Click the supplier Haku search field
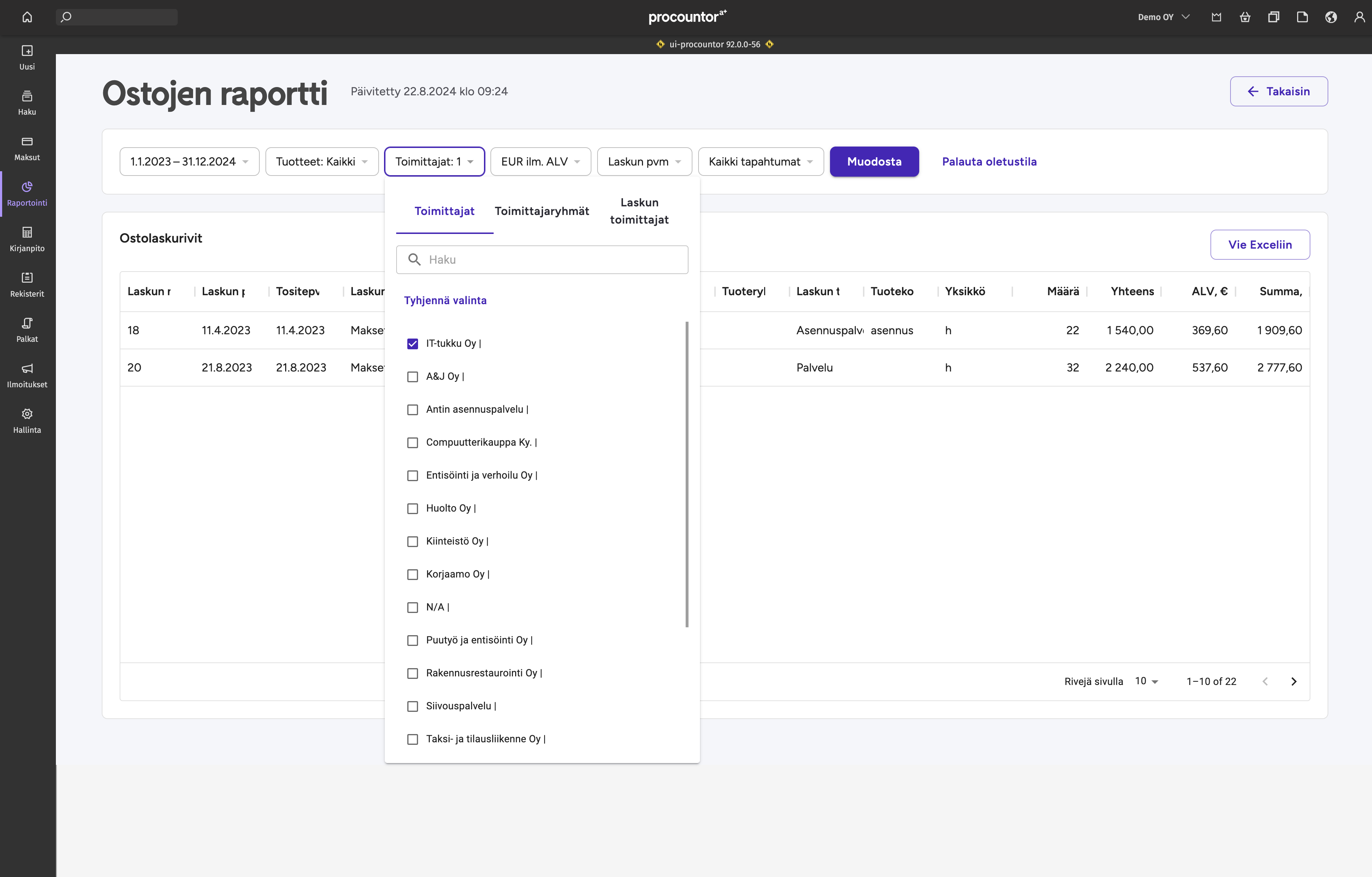This screenshot has width=1372, height=877. coord(542,260)
